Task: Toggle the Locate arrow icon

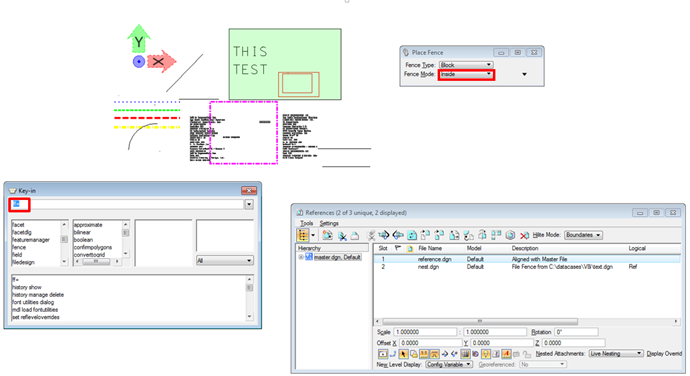Action: click(404, 354)
